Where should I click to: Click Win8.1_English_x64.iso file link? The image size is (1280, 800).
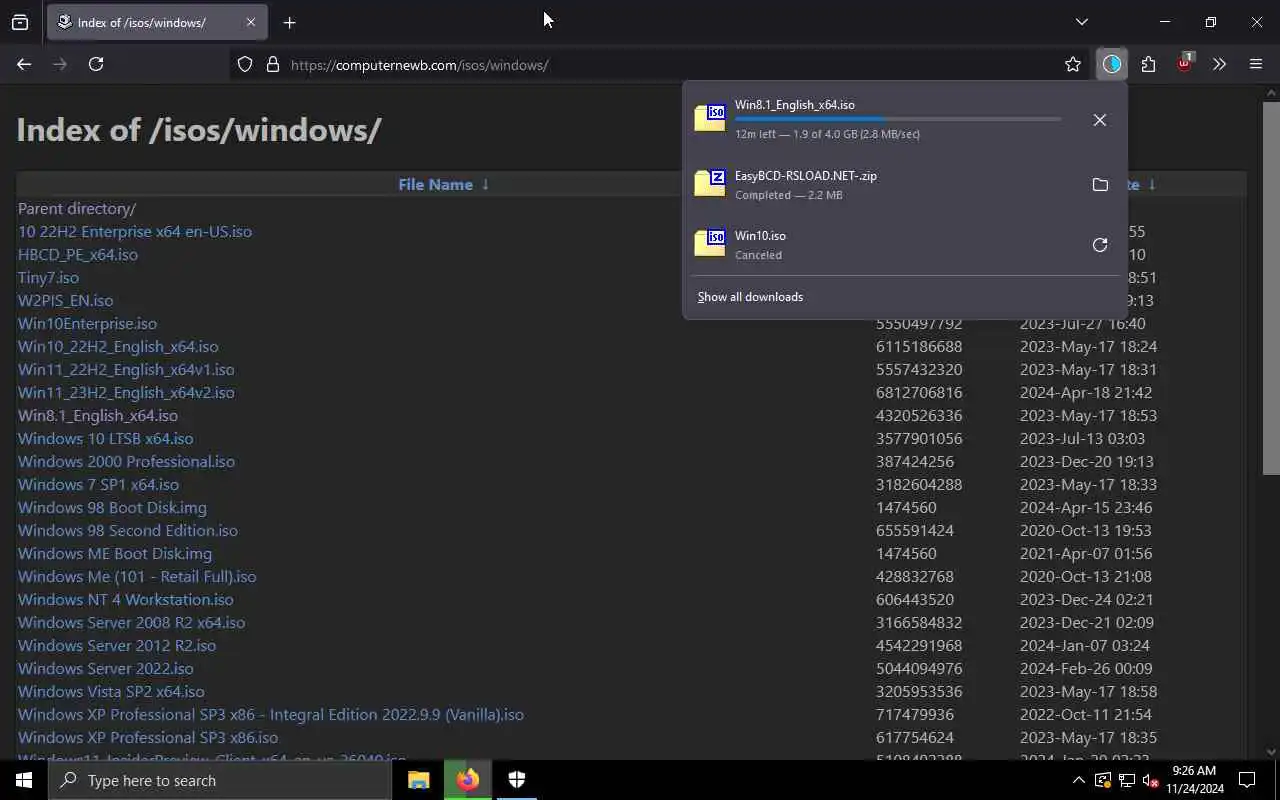coord(98,415)
